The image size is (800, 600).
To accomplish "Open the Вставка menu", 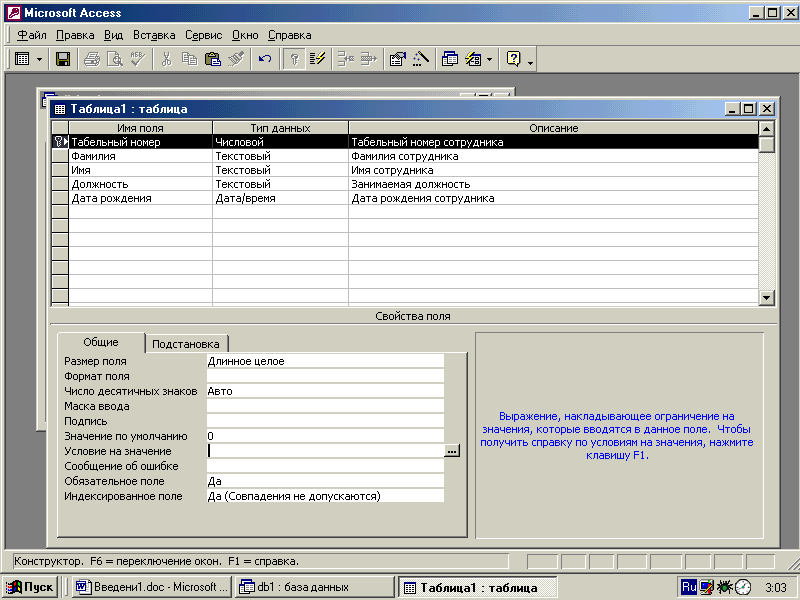I will click(x=154, y=35).
